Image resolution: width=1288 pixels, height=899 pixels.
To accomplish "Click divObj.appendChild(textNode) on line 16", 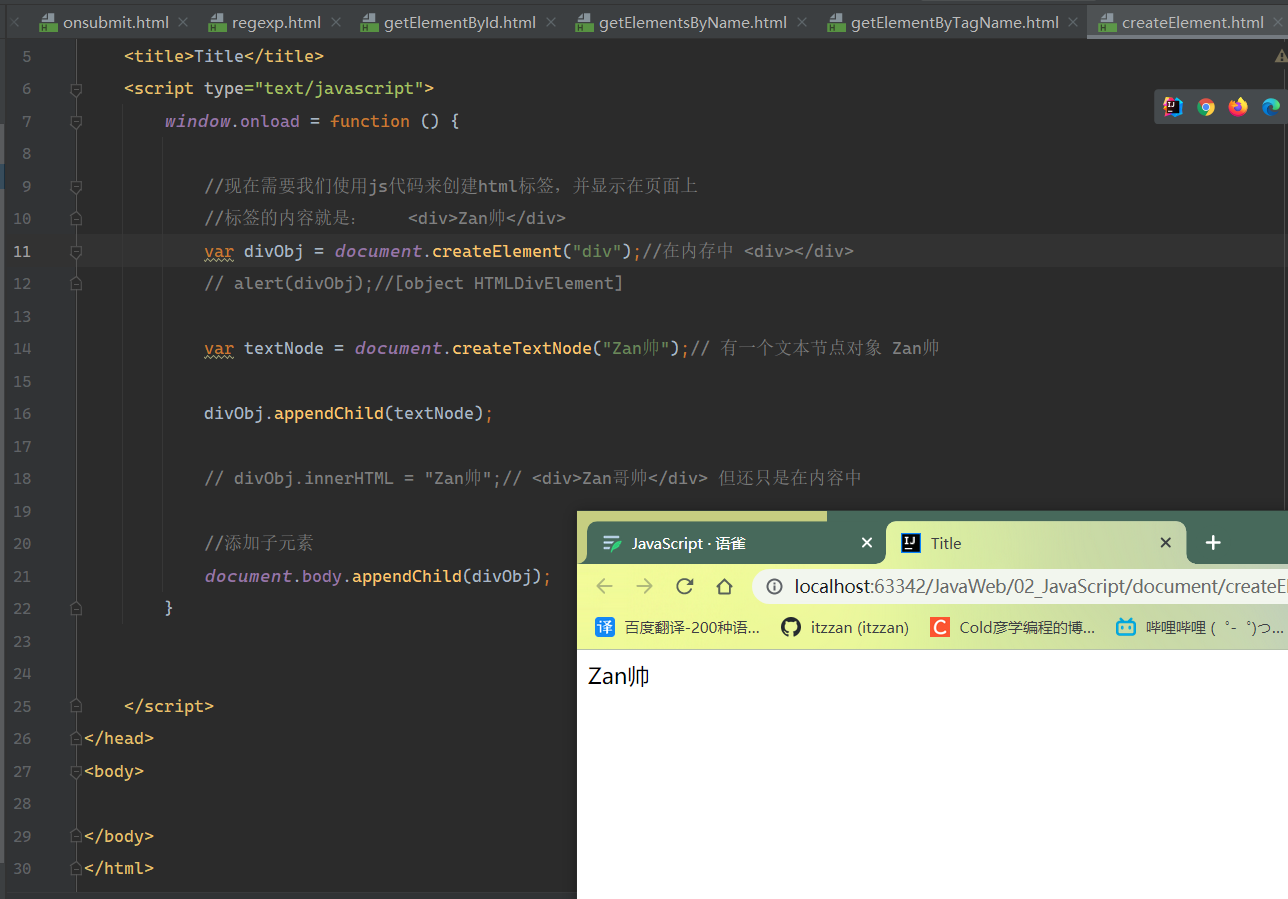I will (x=349, y=413).
